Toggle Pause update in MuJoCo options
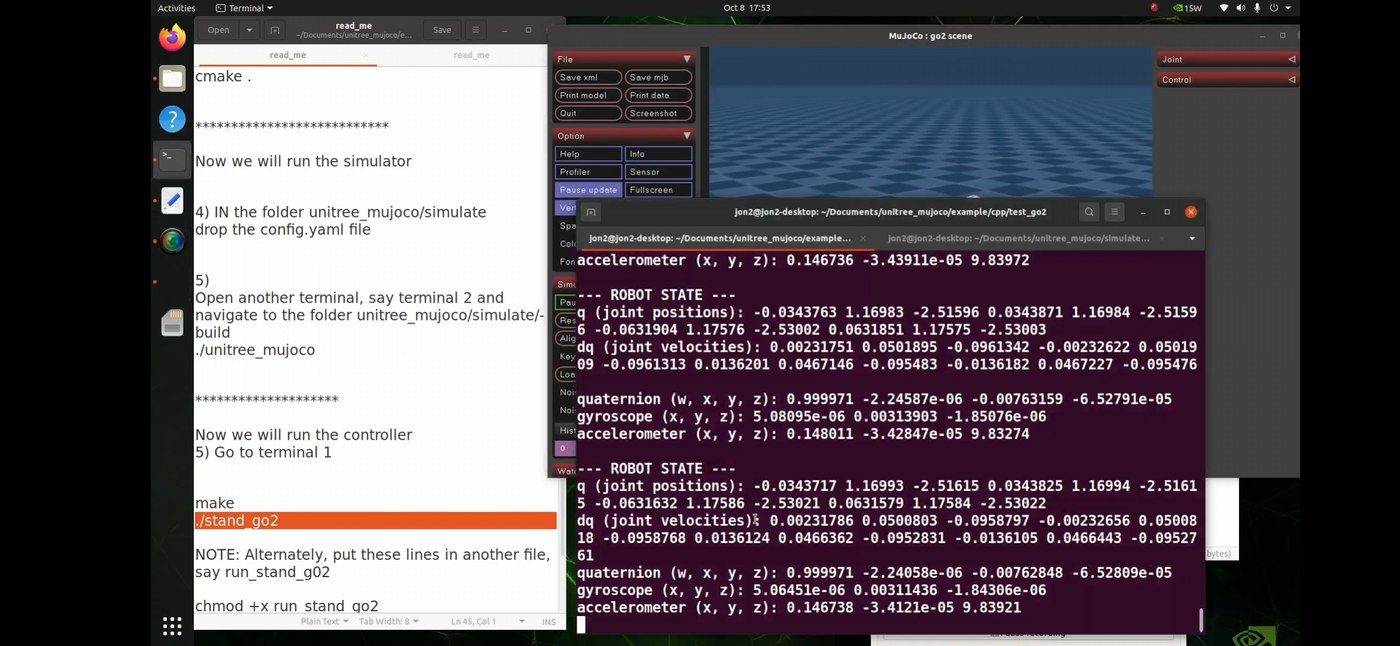 click(588, 190)
